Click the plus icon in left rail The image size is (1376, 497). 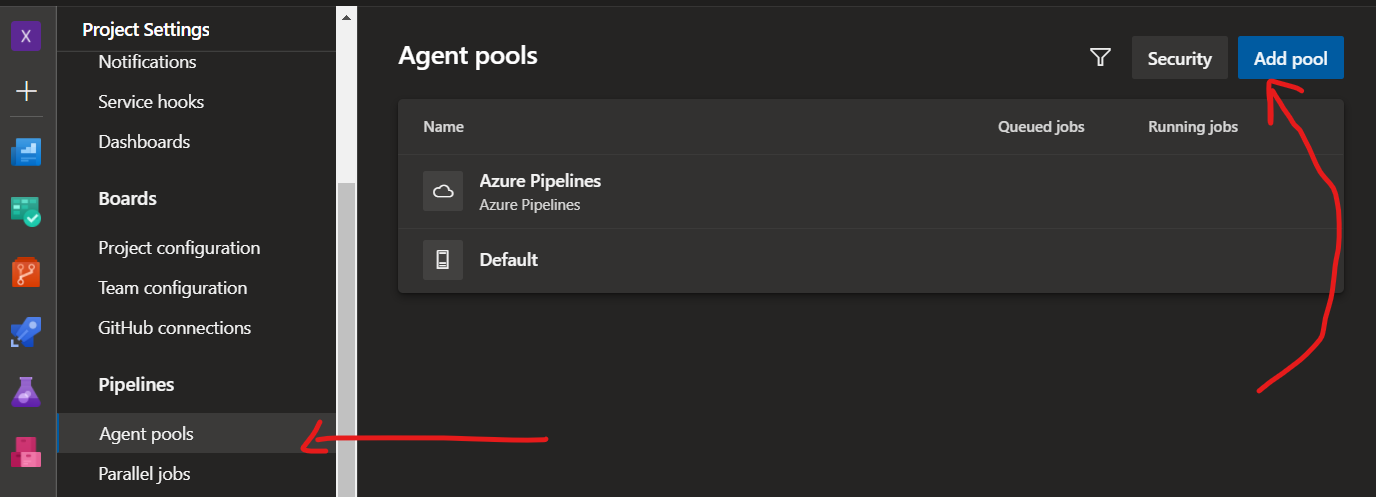pyautogui.click(x=26, y=92)
